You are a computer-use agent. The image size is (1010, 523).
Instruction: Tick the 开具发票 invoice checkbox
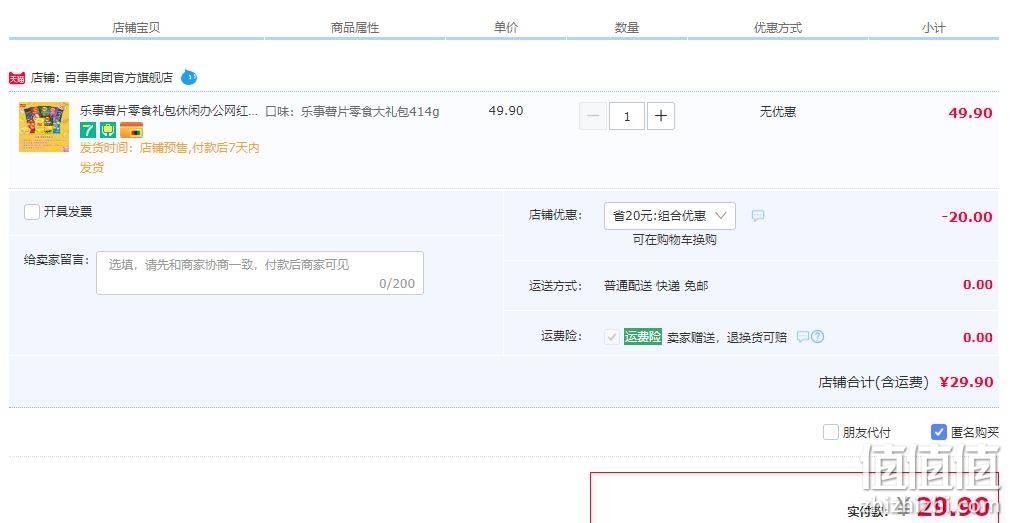tap(32, 212)
